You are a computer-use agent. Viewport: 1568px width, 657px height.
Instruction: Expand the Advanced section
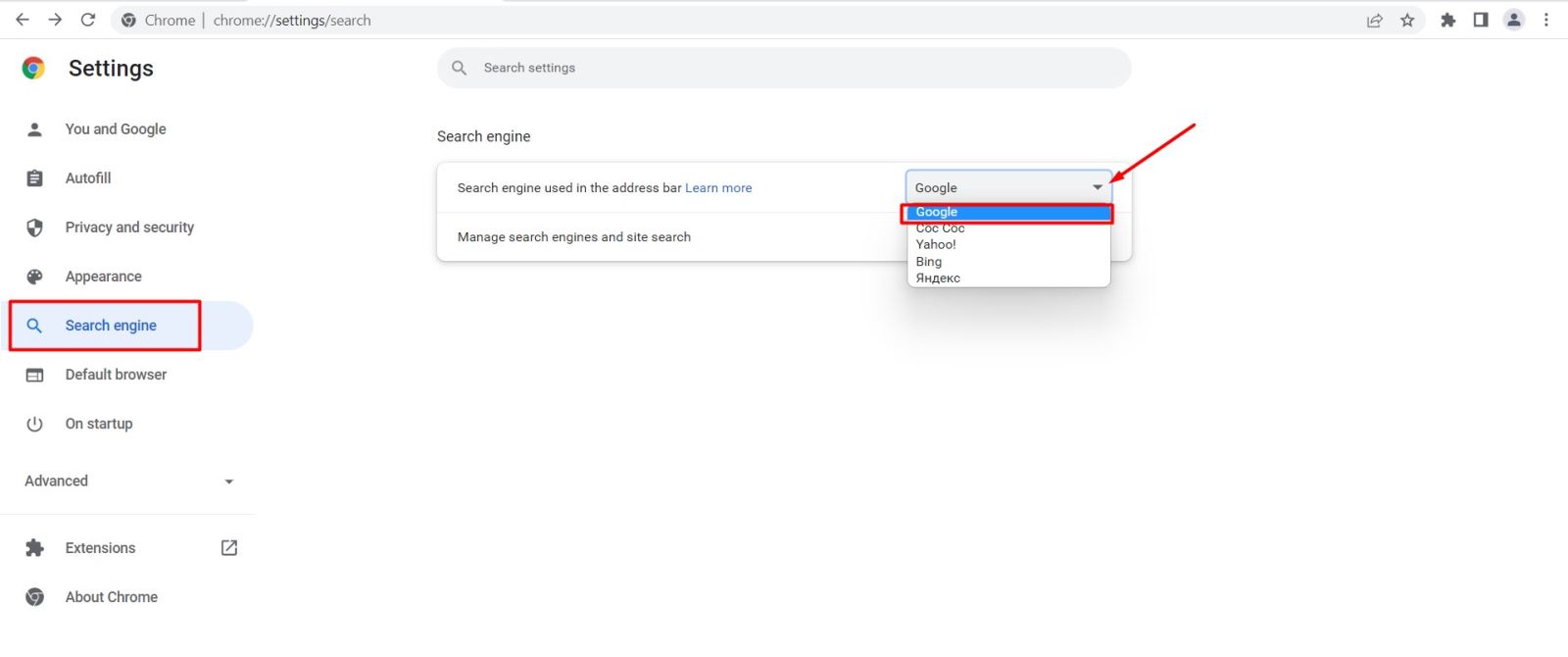click(x=129, y=480)
